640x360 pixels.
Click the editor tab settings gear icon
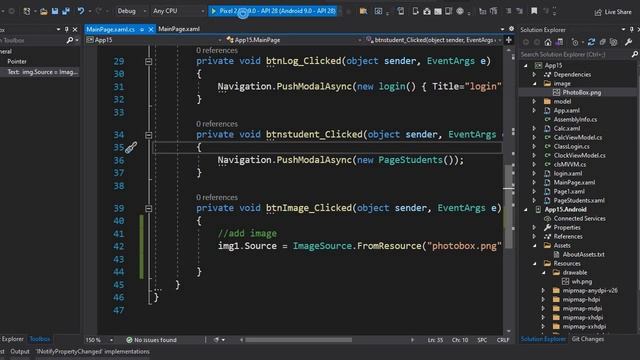(x=511, y=29)
